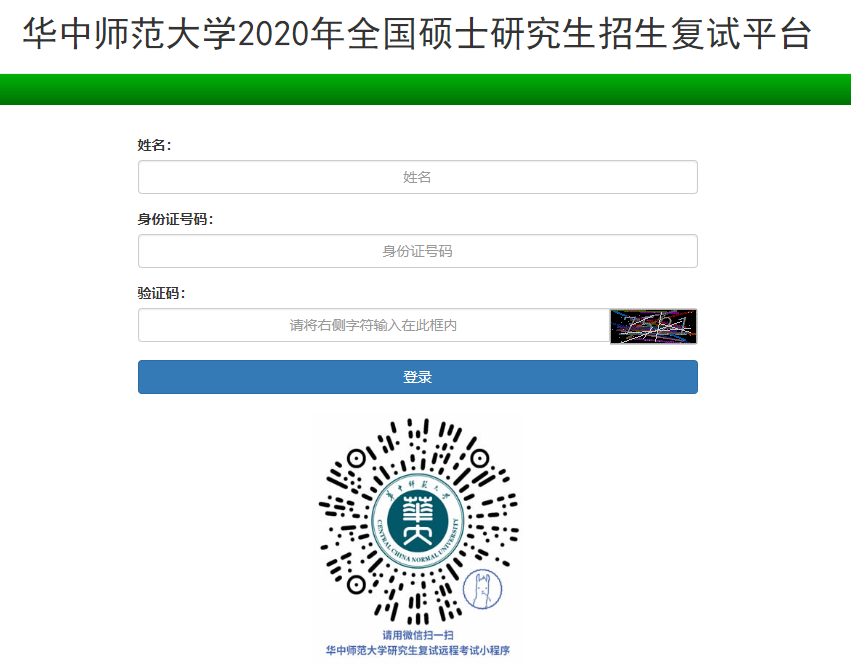Click the page title 华中师范大学2020年全国硕士研究生招生复试平台

(417, 34)
